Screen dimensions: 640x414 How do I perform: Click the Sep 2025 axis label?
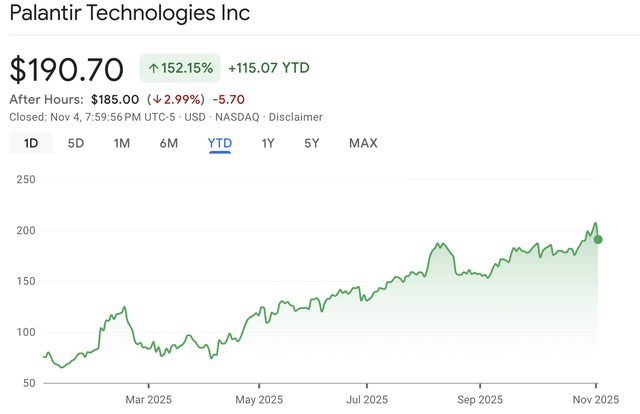(477, 400)
